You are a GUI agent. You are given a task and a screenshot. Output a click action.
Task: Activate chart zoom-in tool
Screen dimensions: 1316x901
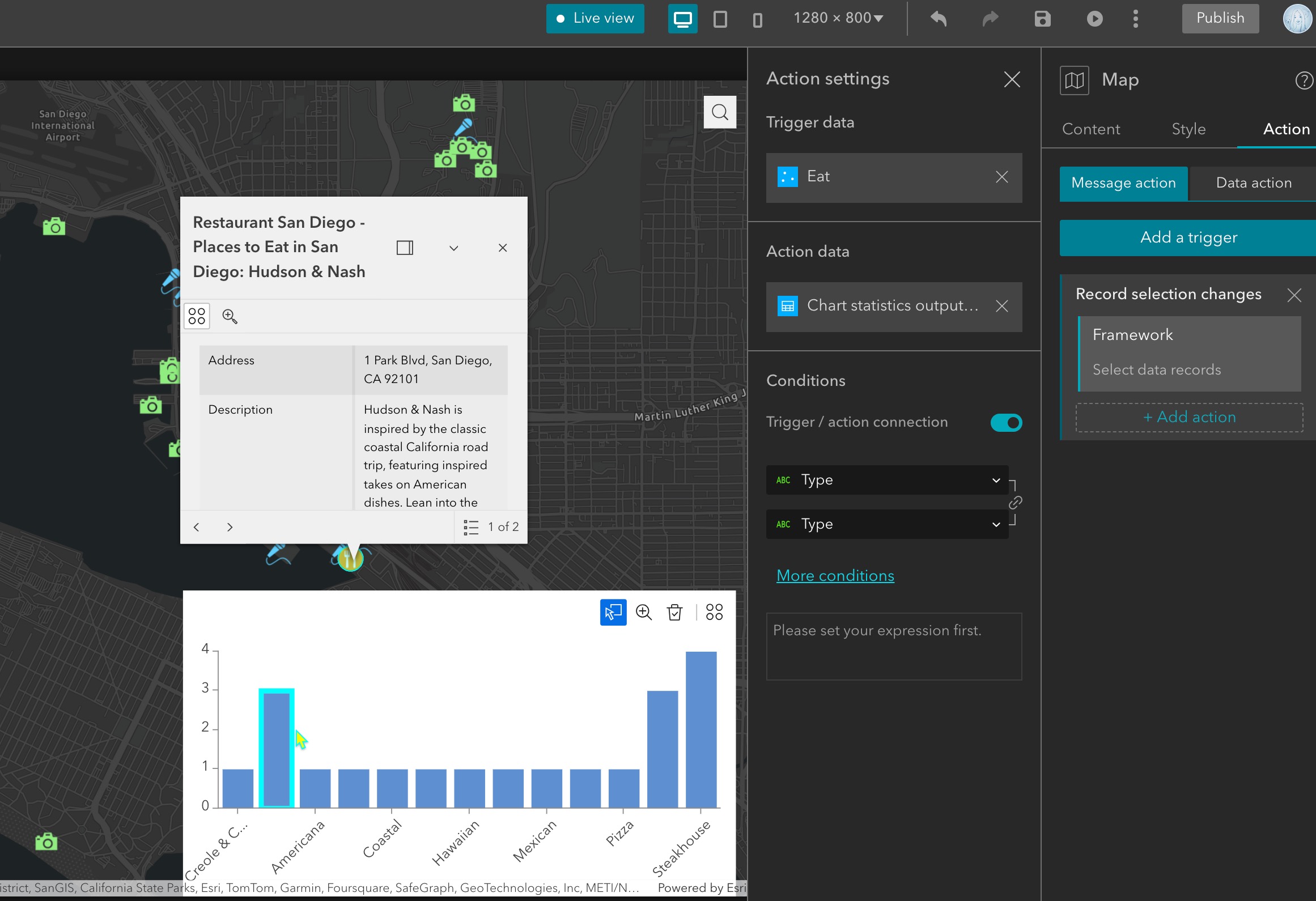point(644,613)
